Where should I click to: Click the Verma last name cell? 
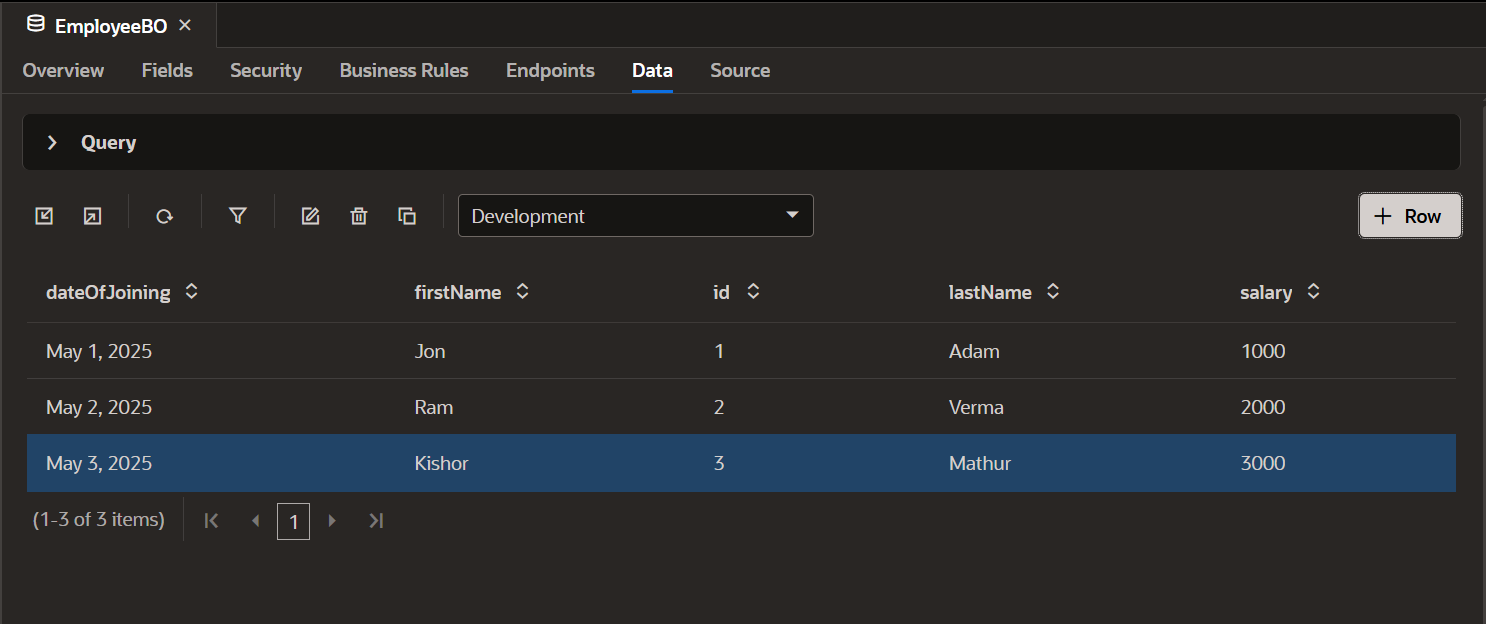click(976, 407)
